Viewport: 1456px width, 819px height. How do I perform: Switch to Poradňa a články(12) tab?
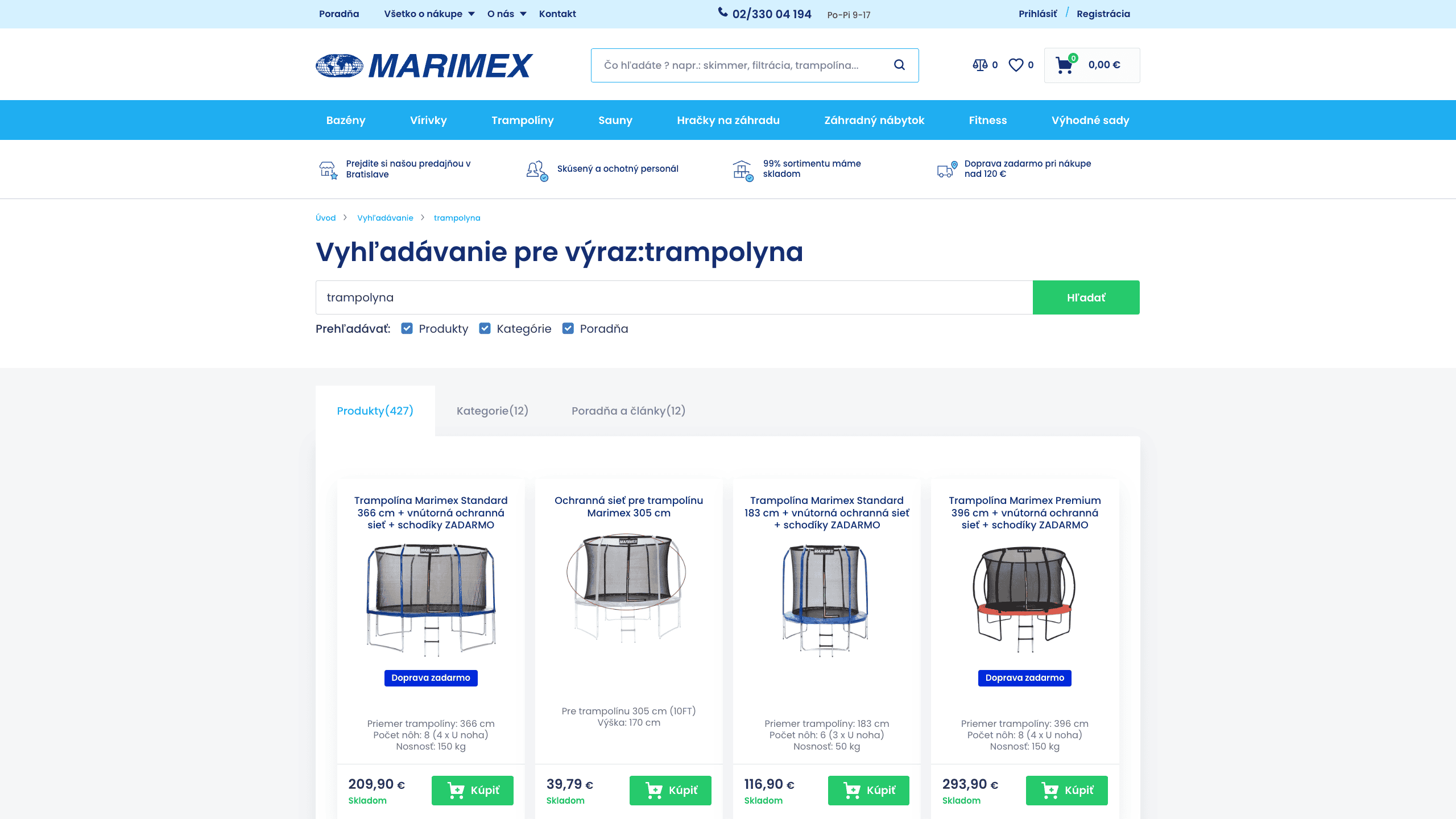[x=628, y=411]
